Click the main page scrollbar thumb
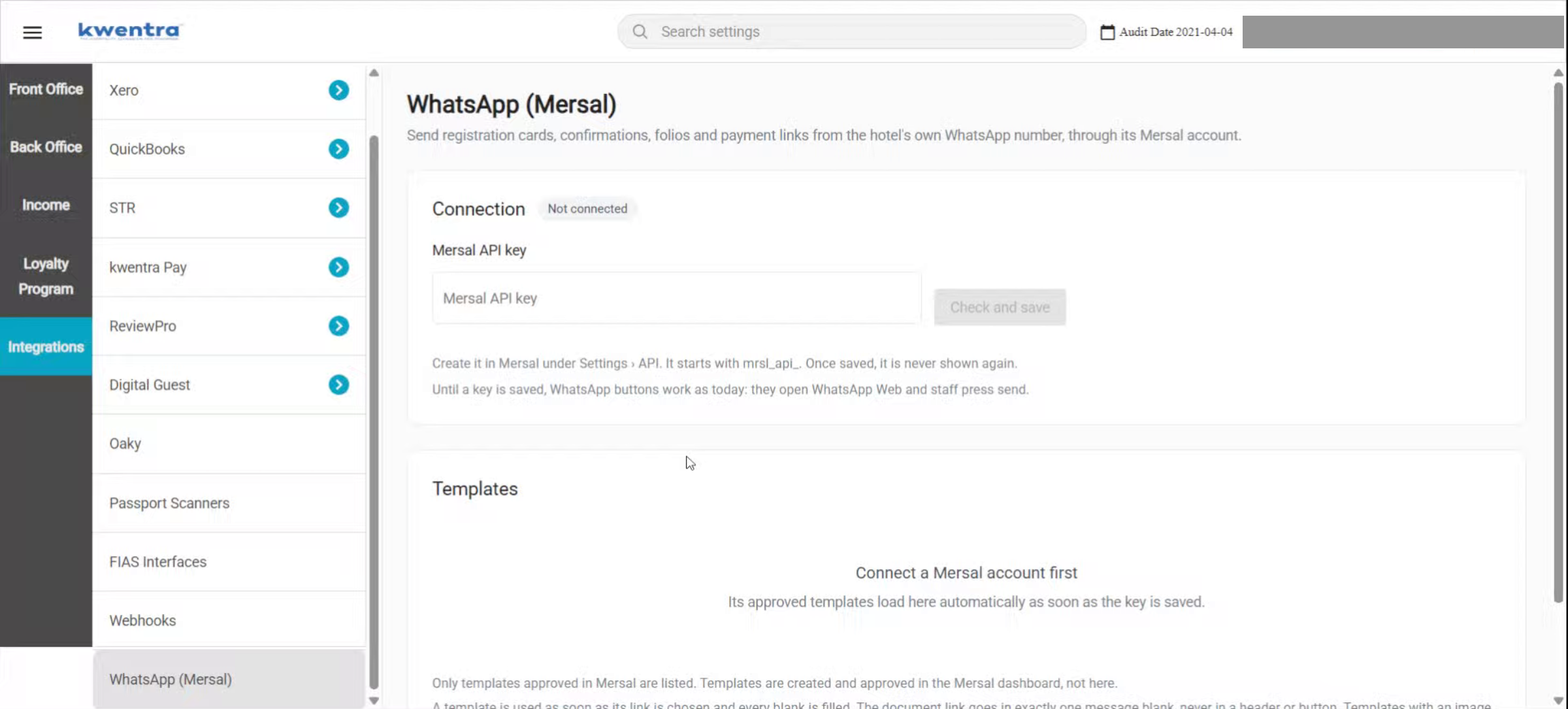1568x709 pixels. [1558, 342]
